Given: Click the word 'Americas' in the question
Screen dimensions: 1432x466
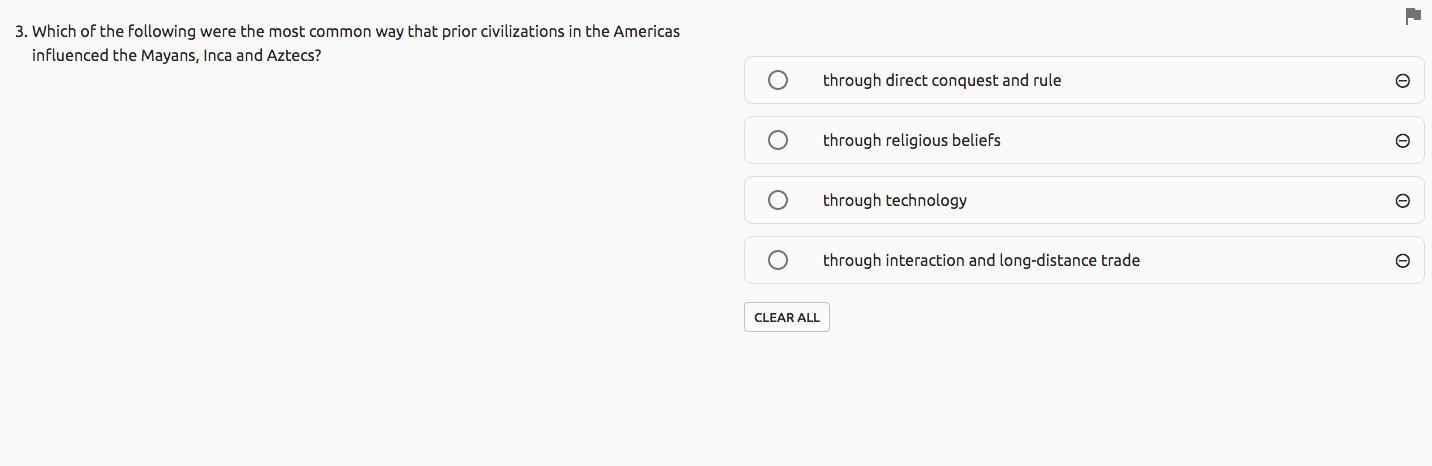Looking at the screenshot, I should tap(646, 32).
